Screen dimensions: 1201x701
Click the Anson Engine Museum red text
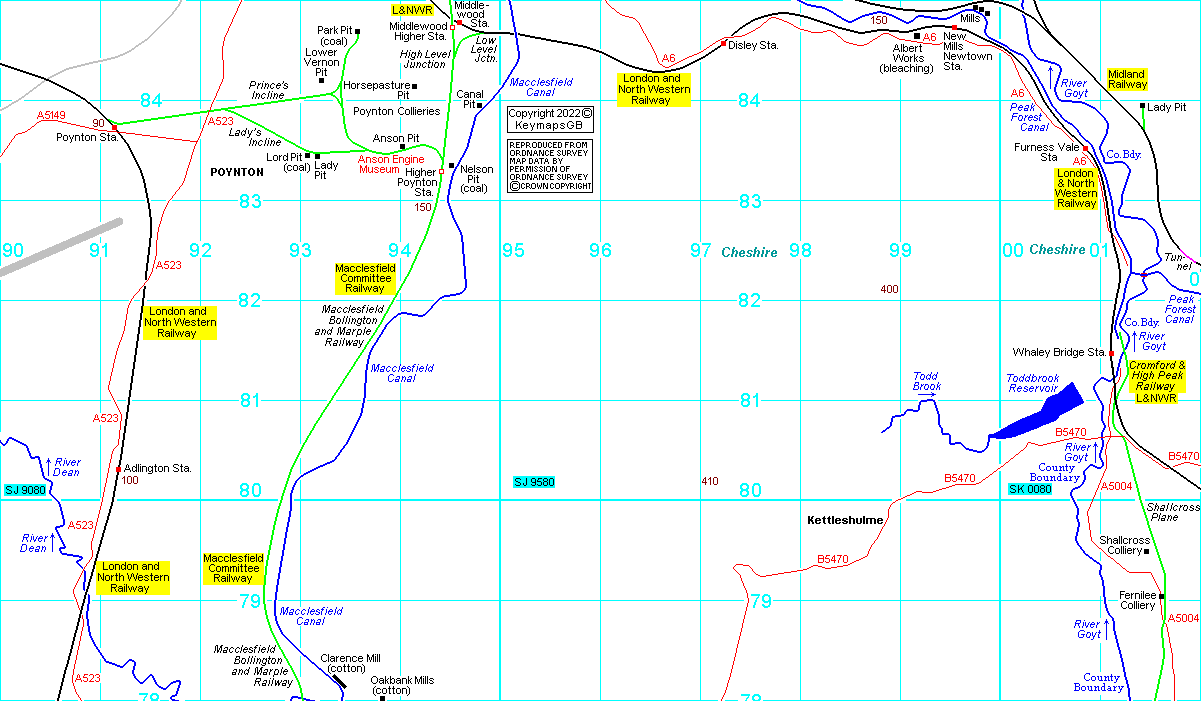click(x=391, y=165)
